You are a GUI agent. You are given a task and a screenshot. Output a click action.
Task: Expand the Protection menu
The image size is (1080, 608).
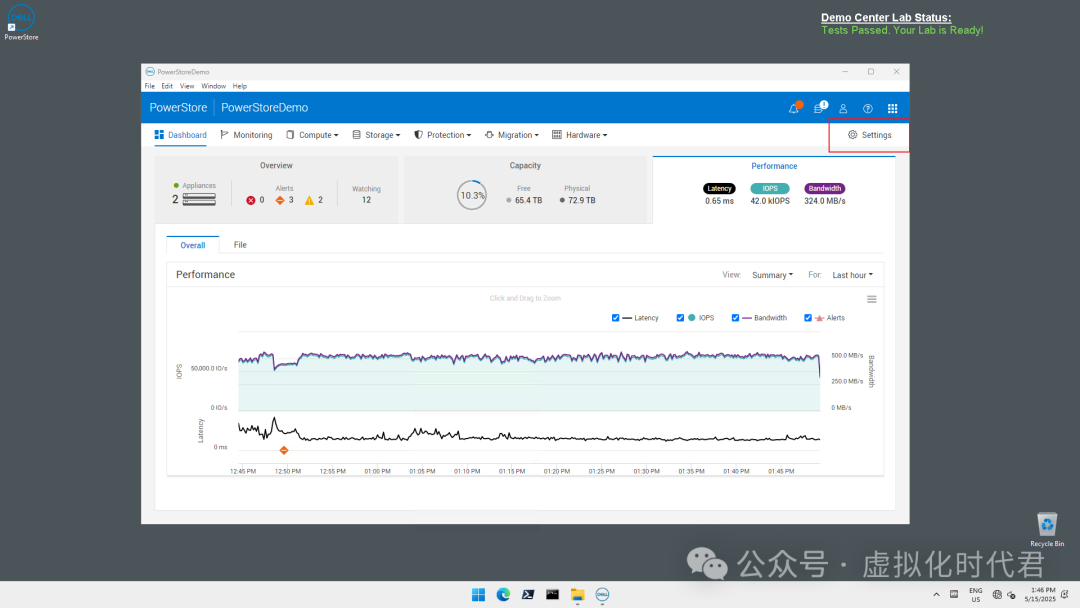coord(442,135)
